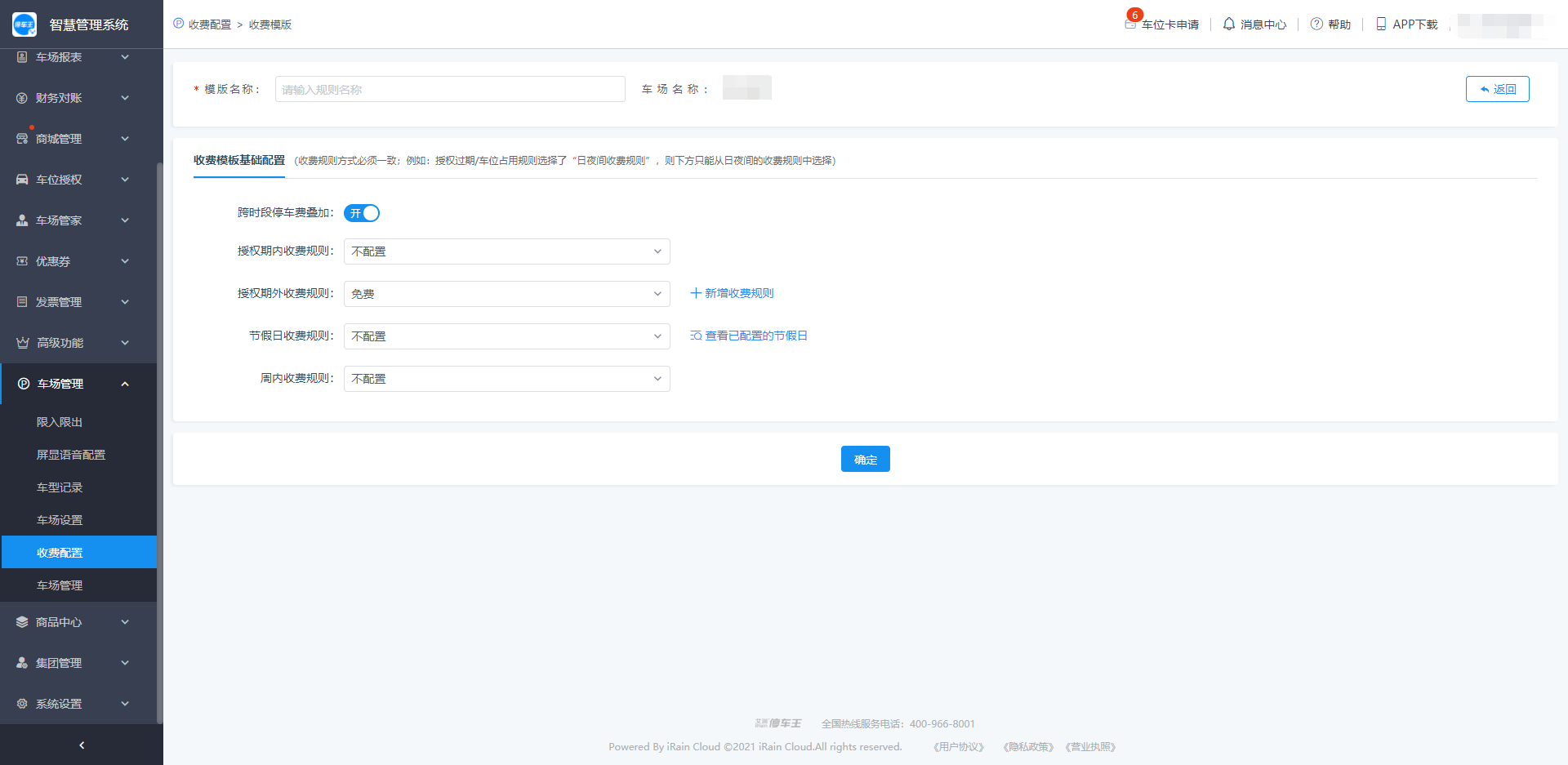Click the APP下载 label in the header
The height and width of the screenshot is (765, 1568).
(1415, 24)
